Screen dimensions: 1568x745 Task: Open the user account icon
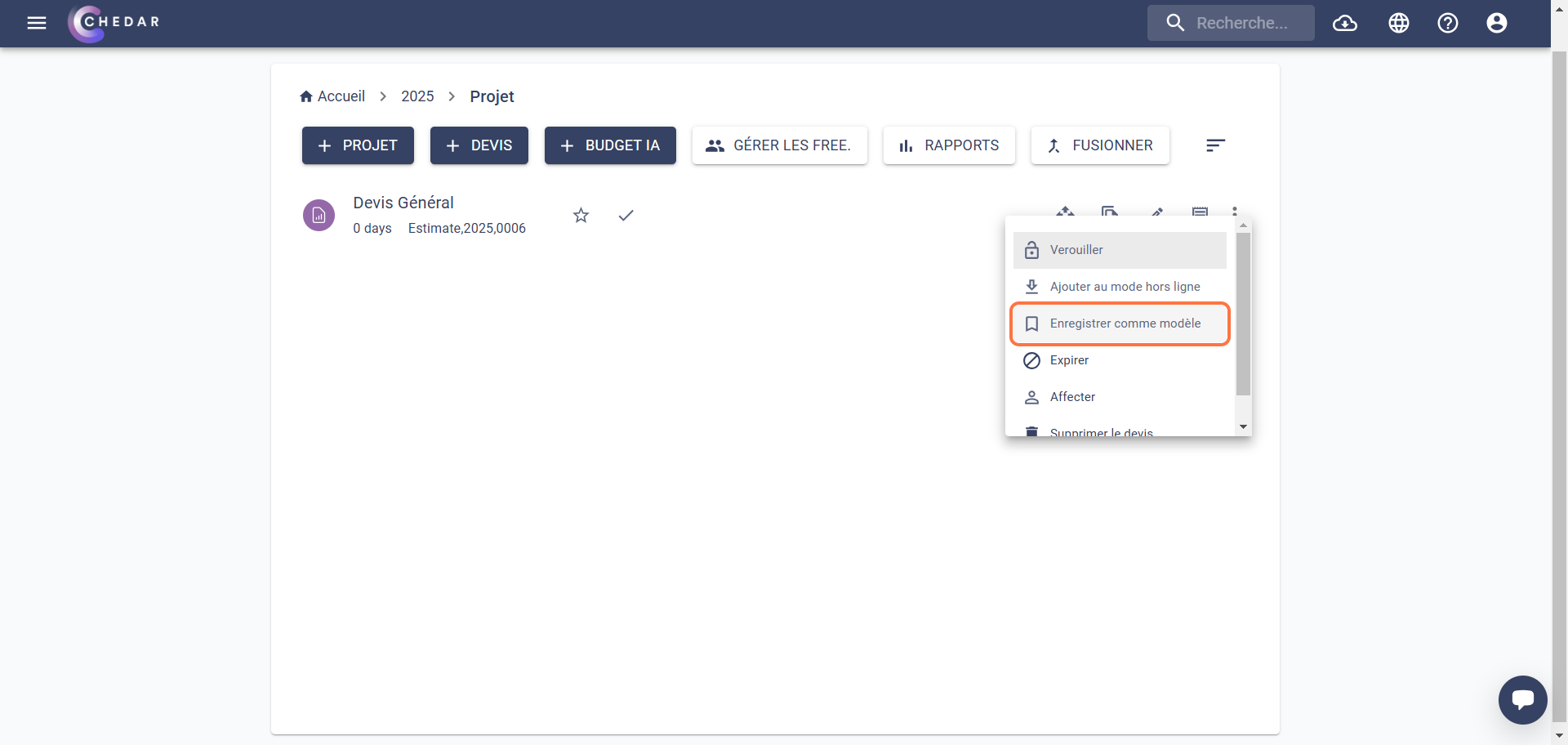pyautogui.click(x=1497, y=23)
